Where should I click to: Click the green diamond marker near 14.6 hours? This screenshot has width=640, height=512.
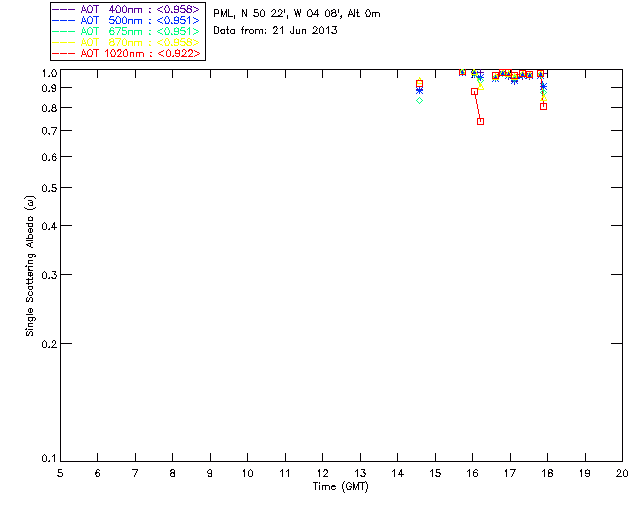[x=419, y=100]
